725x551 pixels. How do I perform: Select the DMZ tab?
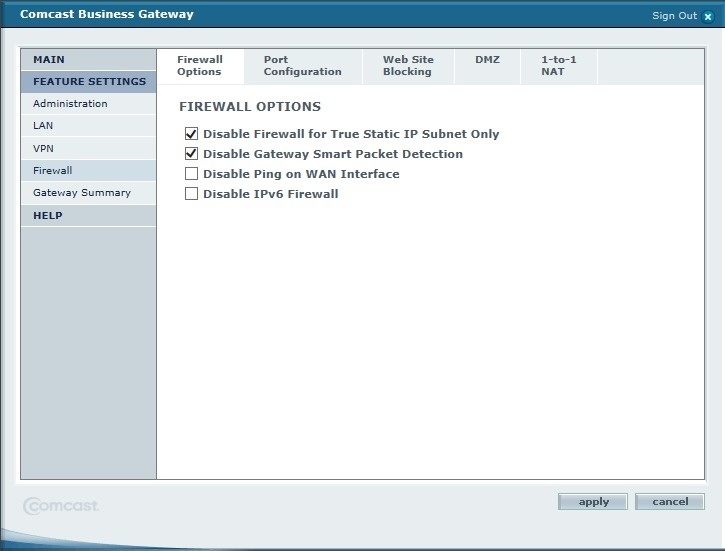(x=487, y=66)
